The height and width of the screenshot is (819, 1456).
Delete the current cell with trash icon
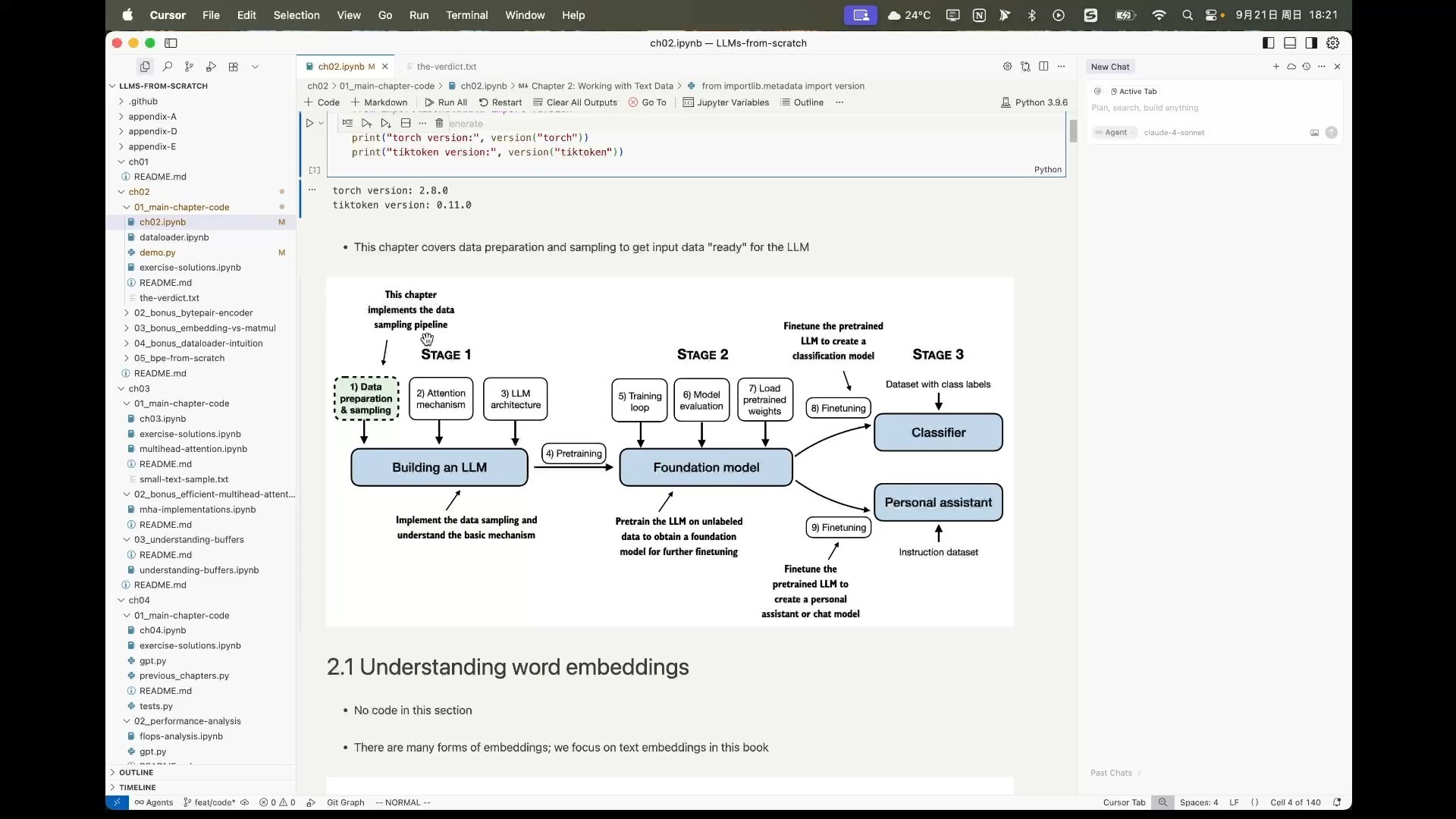click(439, 123)
